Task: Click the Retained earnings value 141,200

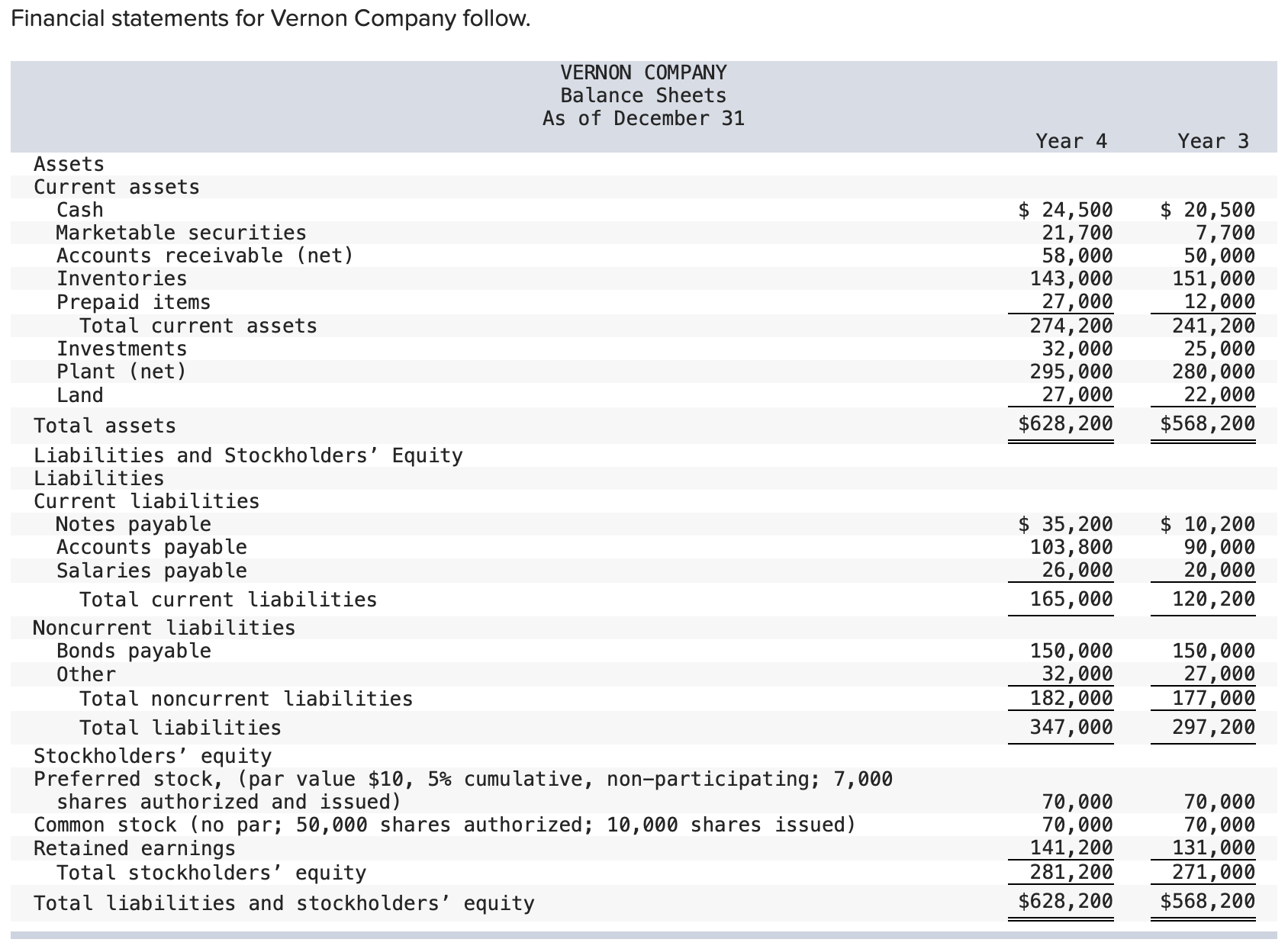Action: click(1071, 848)
